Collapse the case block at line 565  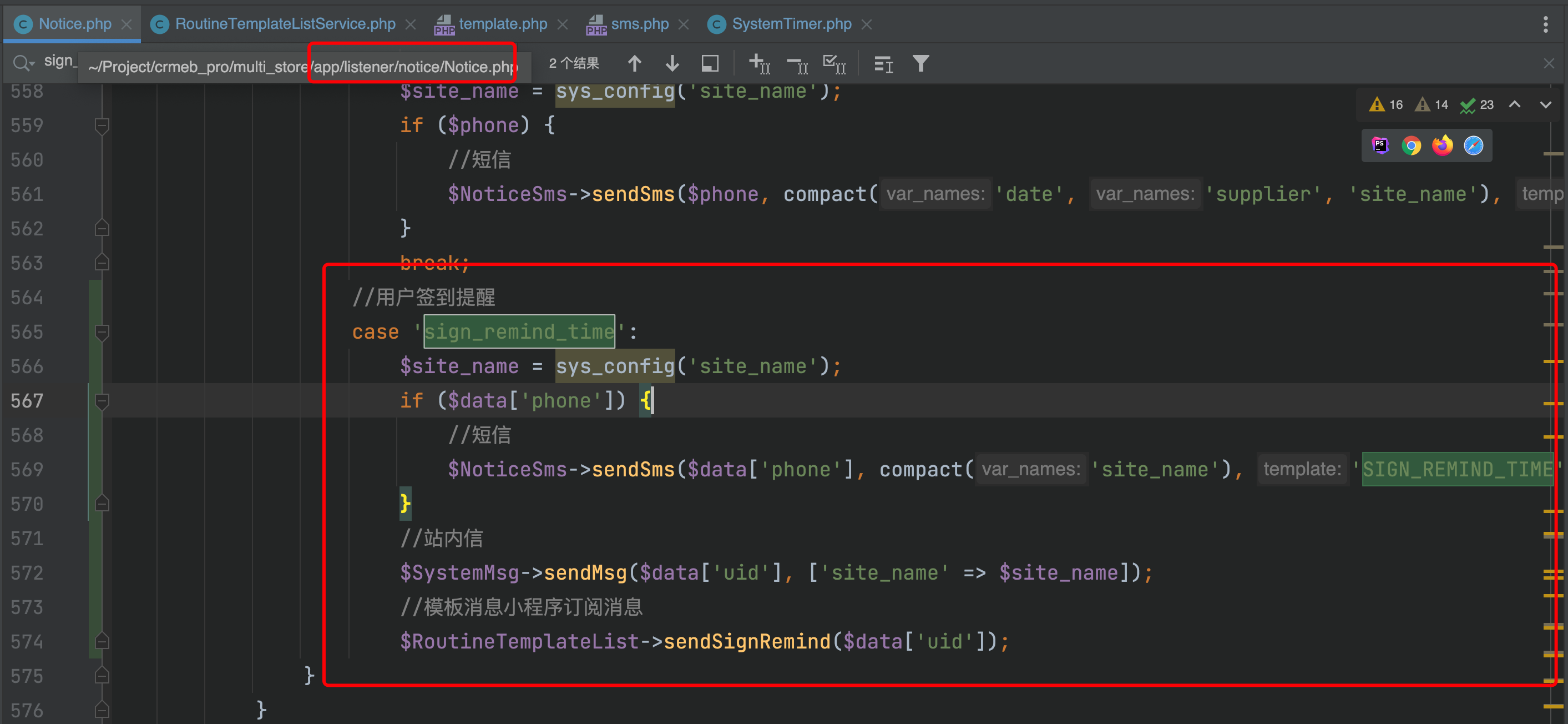pos(102,332)
